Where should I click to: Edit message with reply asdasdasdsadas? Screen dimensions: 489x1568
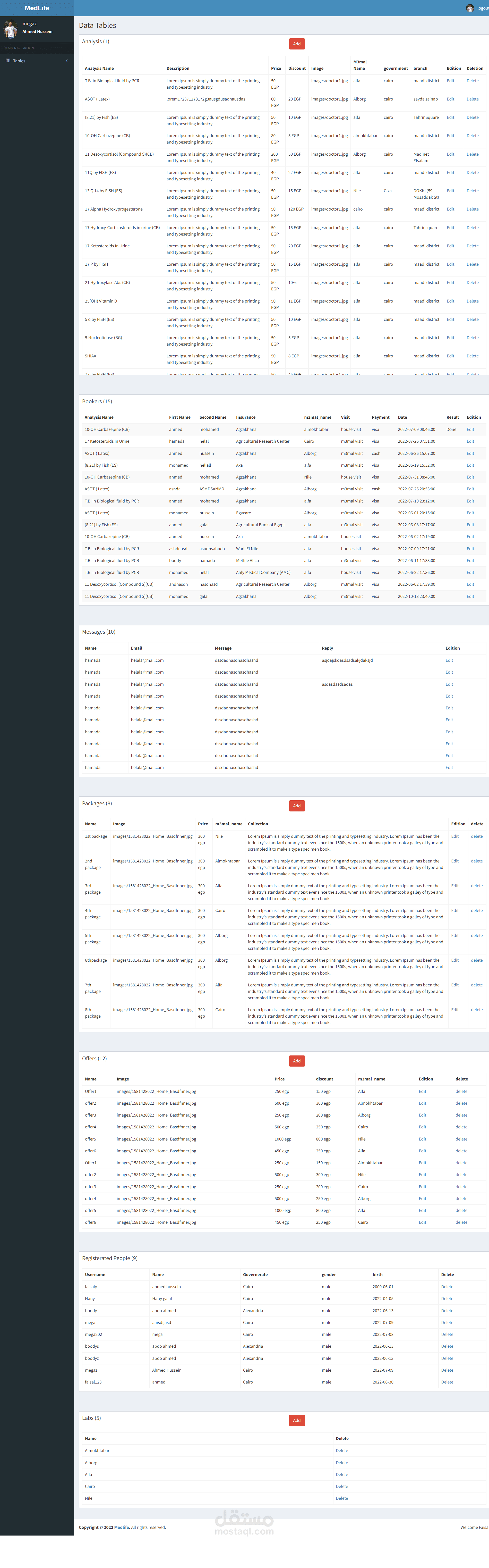point(449,684)
